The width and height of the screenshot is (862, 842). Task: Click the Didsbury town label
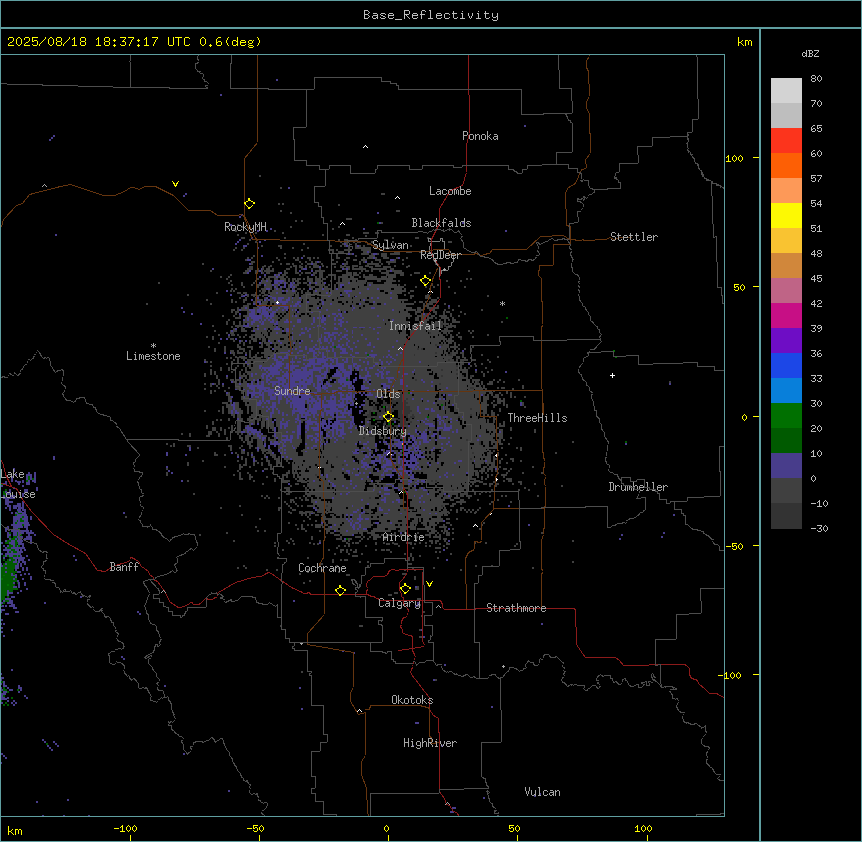[x=383, y=431]
